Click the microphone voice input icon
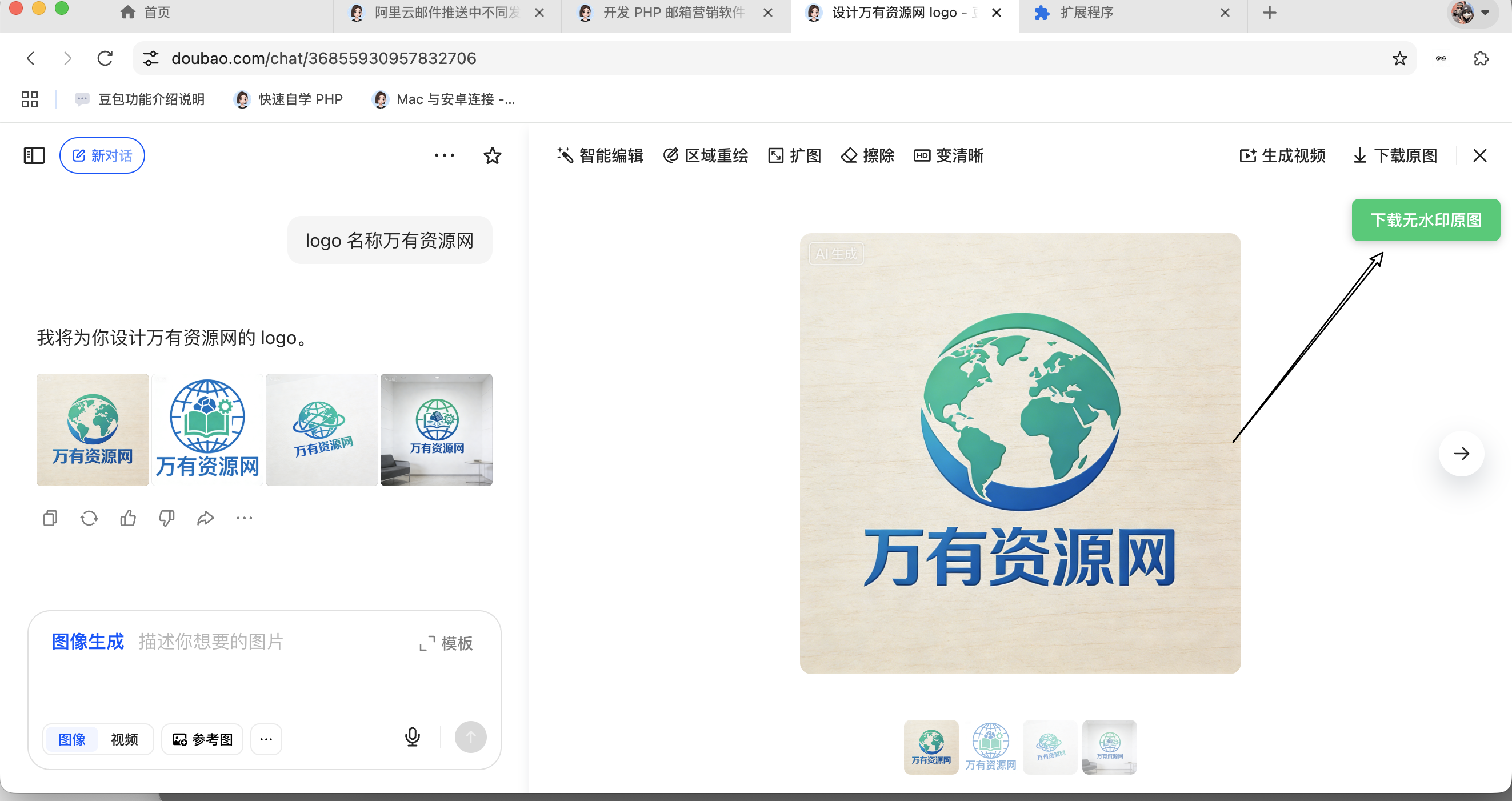 tap(413, 737)
